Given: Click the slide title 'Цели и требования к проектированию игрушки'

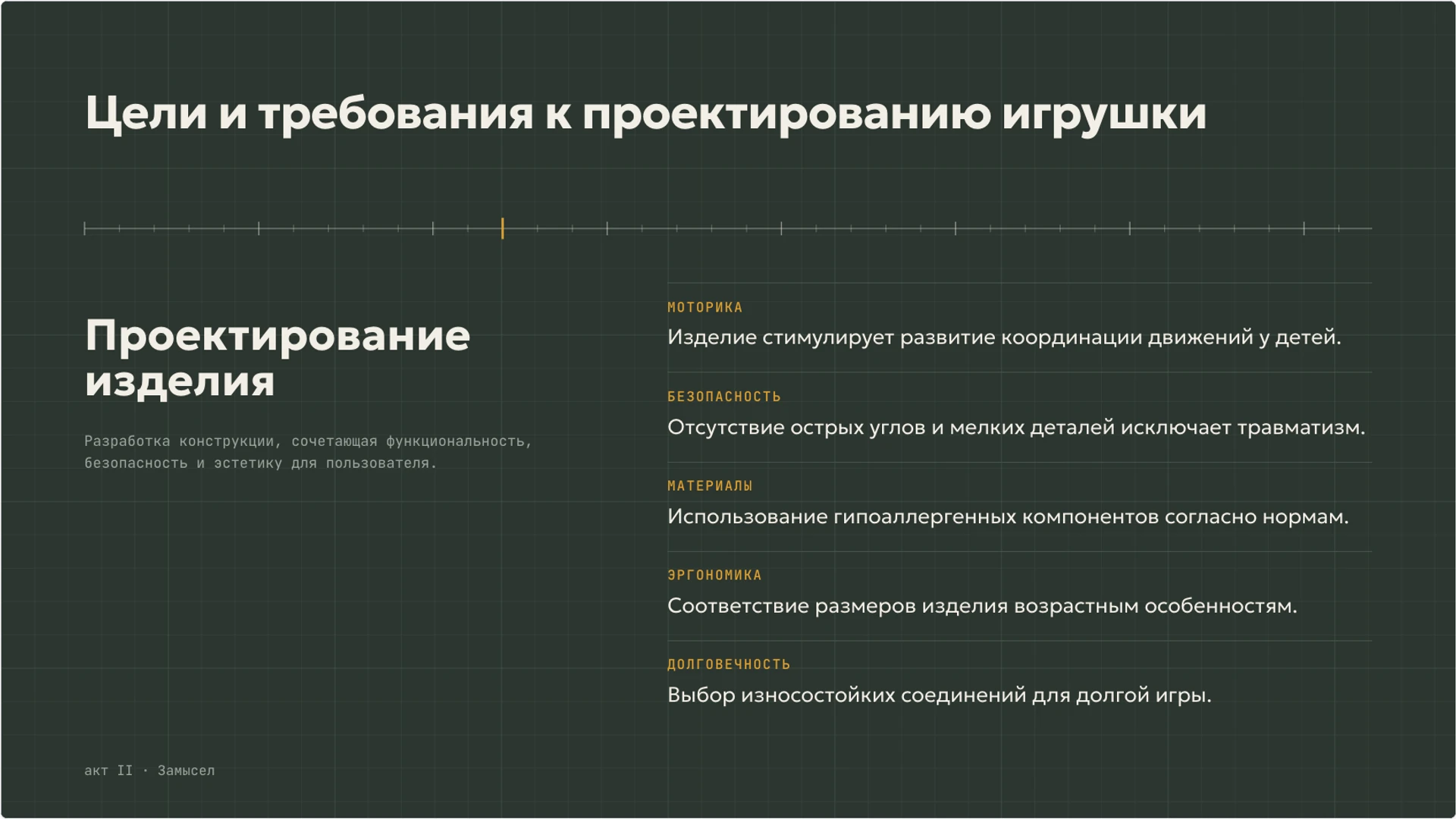Looking at the screenshot, I should tap(645, 114).
